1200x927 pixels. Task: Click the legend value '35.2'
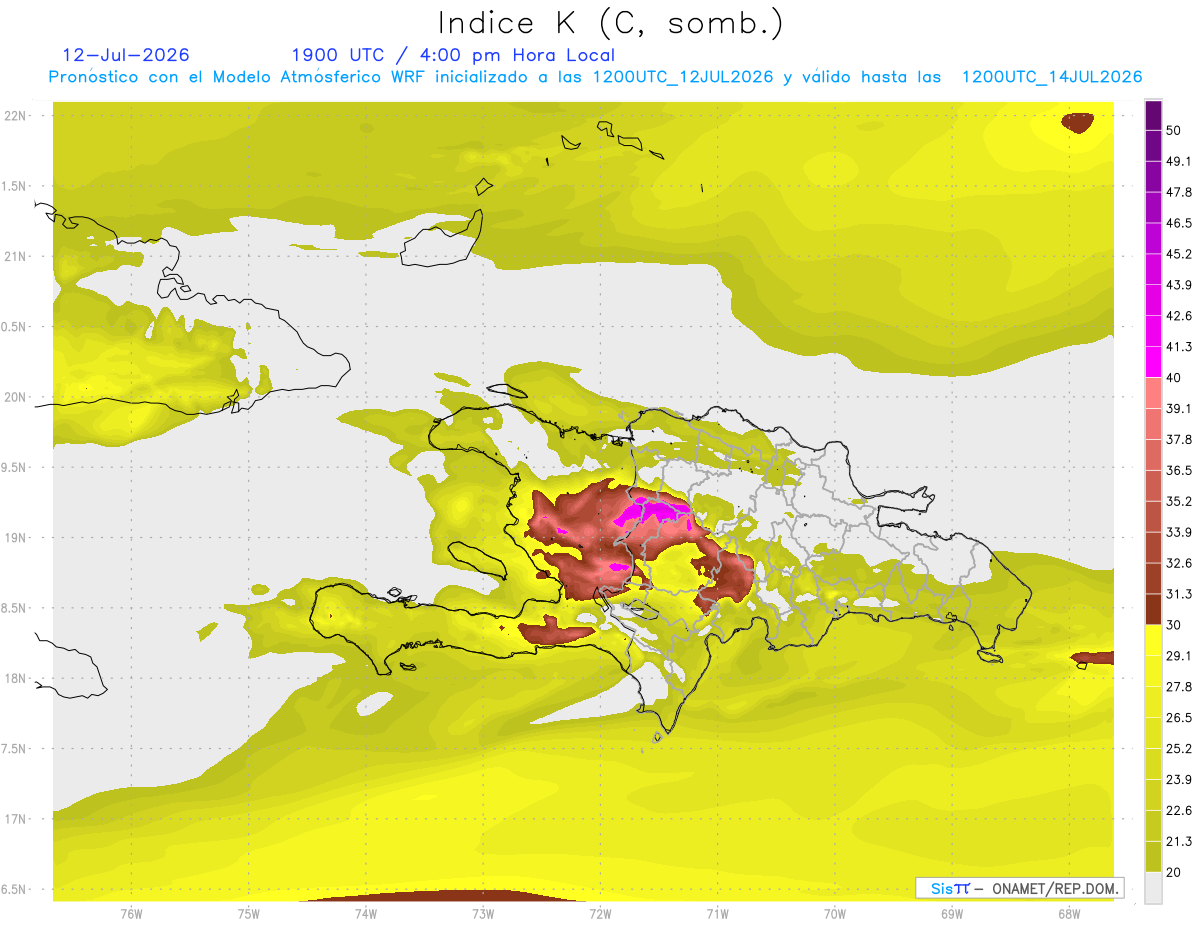(1179, 501)
